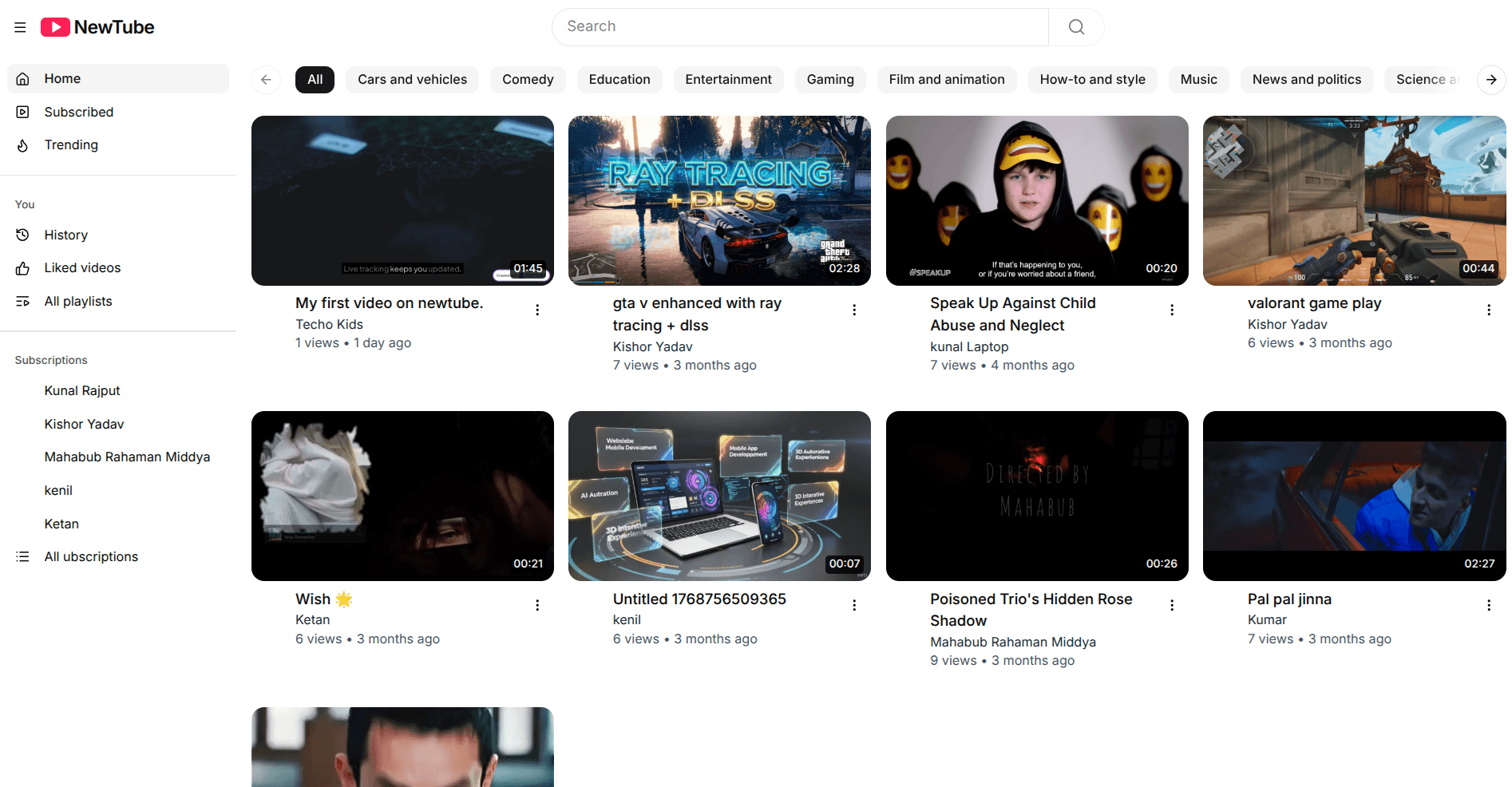Open options menu for gta v video
The width and height of the screenshot is (1512, 787).
(854, 310)
